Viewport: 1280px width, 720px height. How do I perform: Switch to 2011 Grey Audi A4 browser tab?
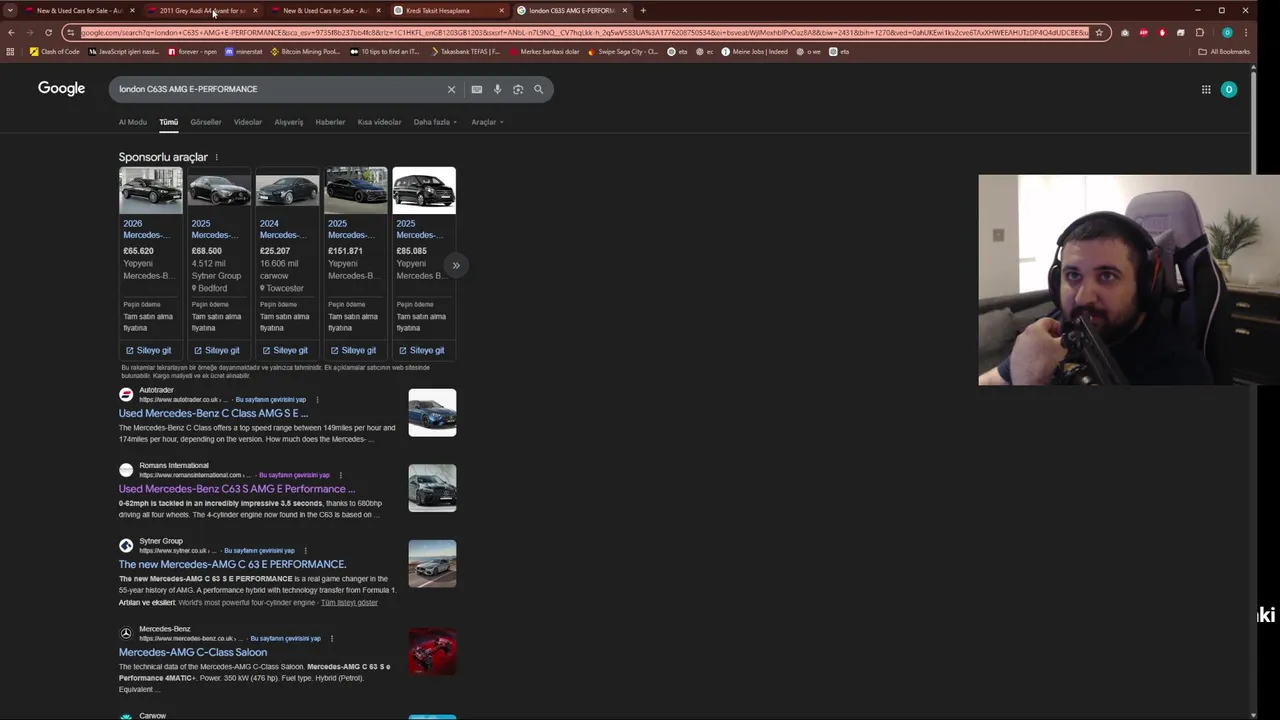(202, 10)
